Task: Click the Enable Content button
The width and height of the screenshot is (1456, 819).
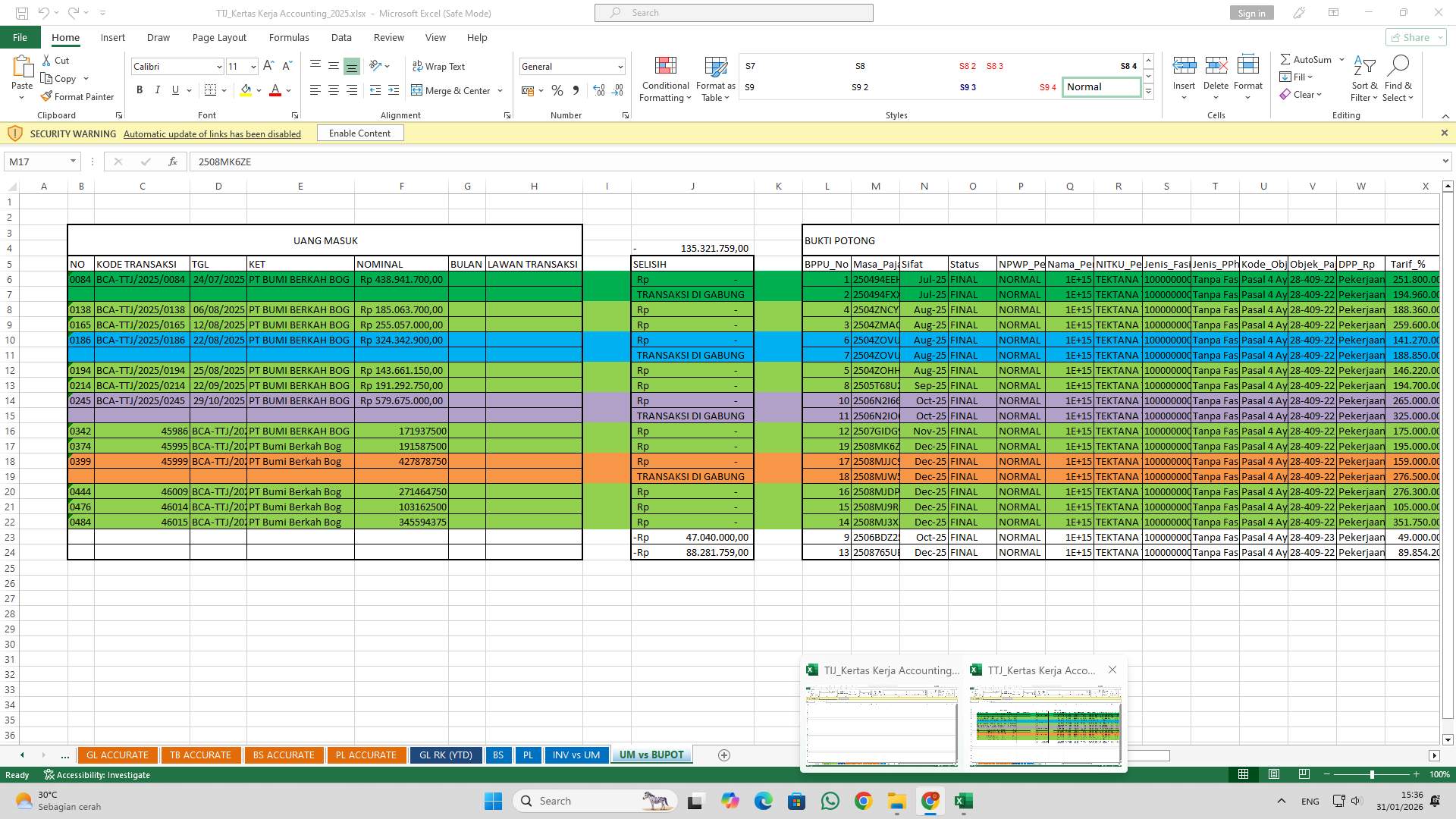Action: [x=359, y=133]
